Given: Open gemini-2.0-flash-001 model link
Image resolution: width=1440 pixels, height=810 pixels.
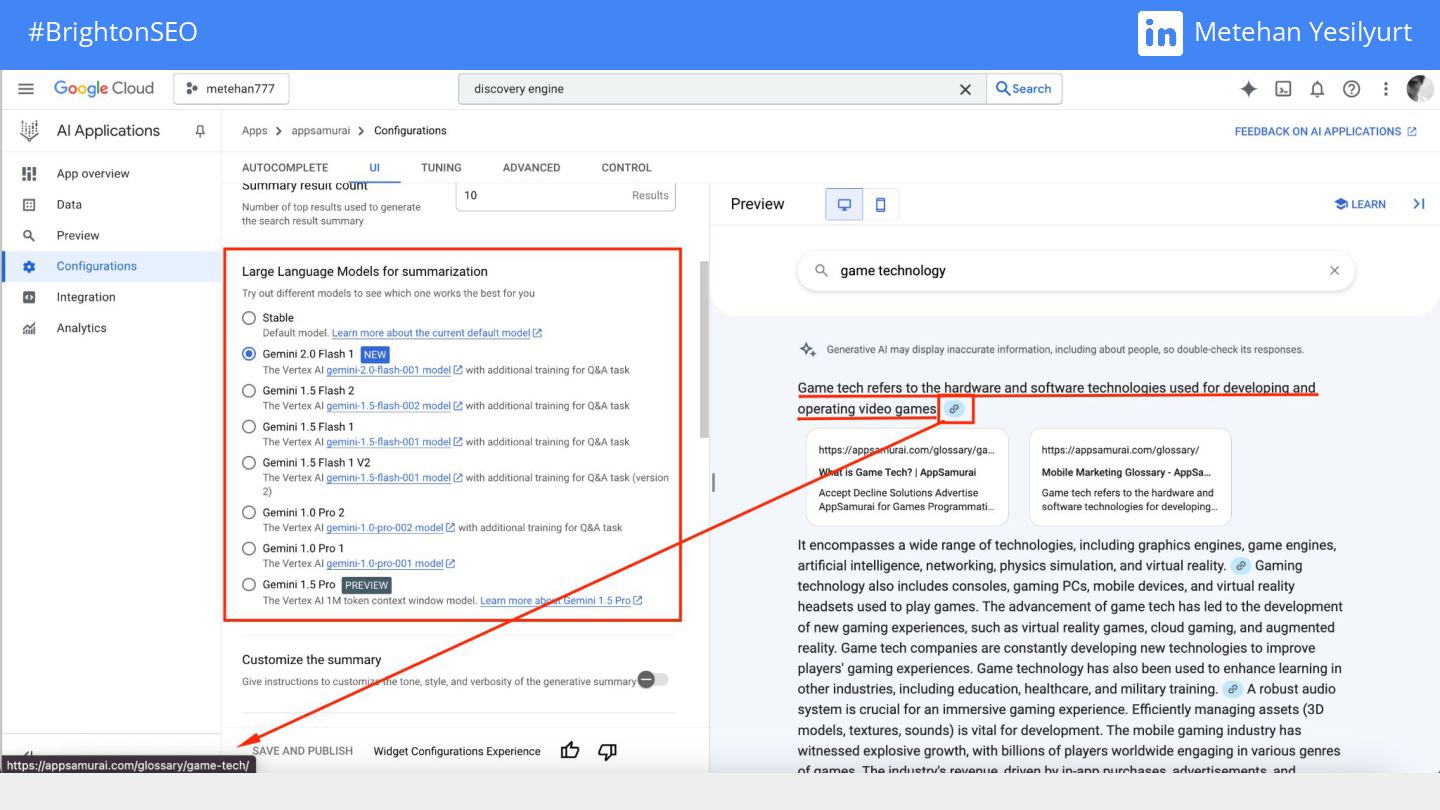Looking at the screenshot, I should point(394,370).
